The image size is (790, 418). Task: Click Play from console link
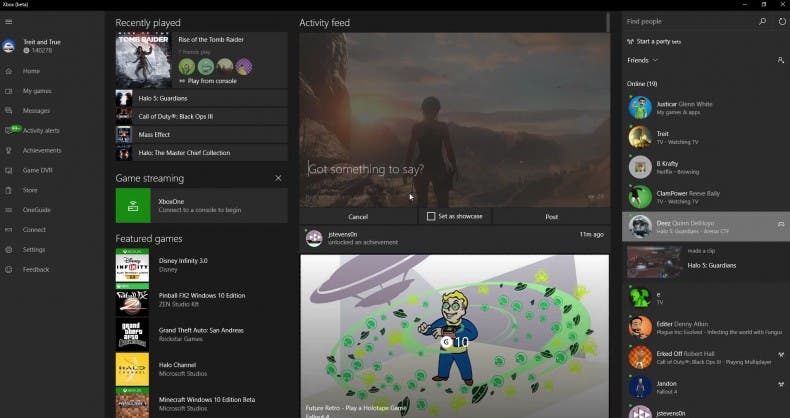(208, 81)
